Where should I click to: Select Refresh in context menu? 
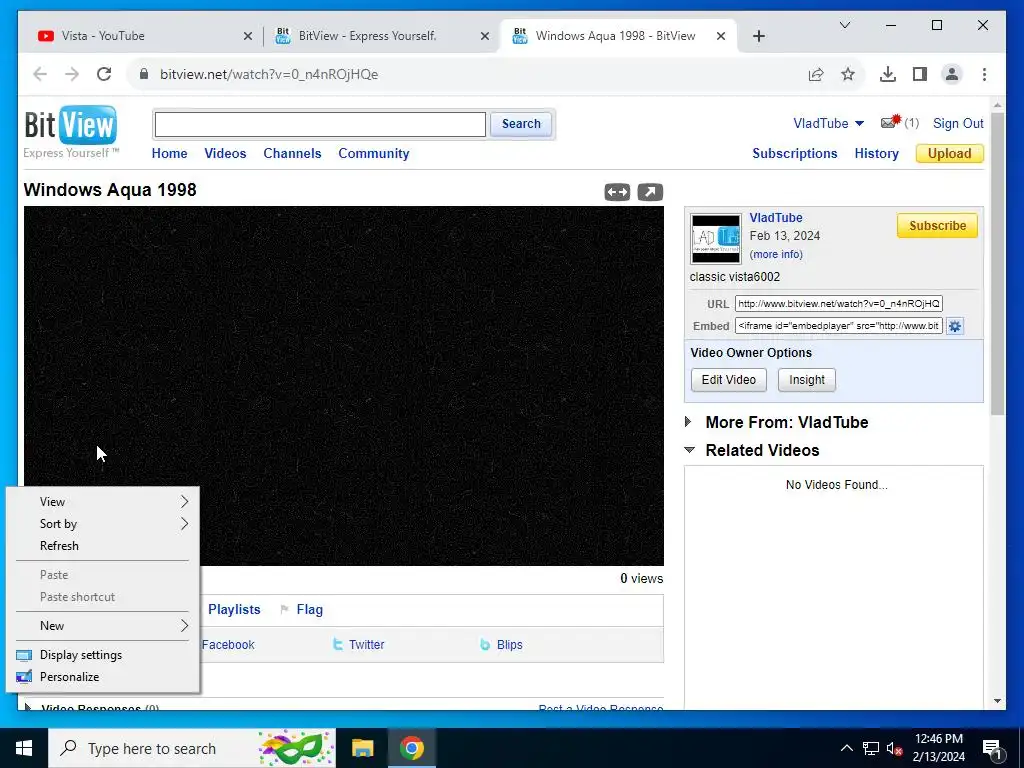103,546
